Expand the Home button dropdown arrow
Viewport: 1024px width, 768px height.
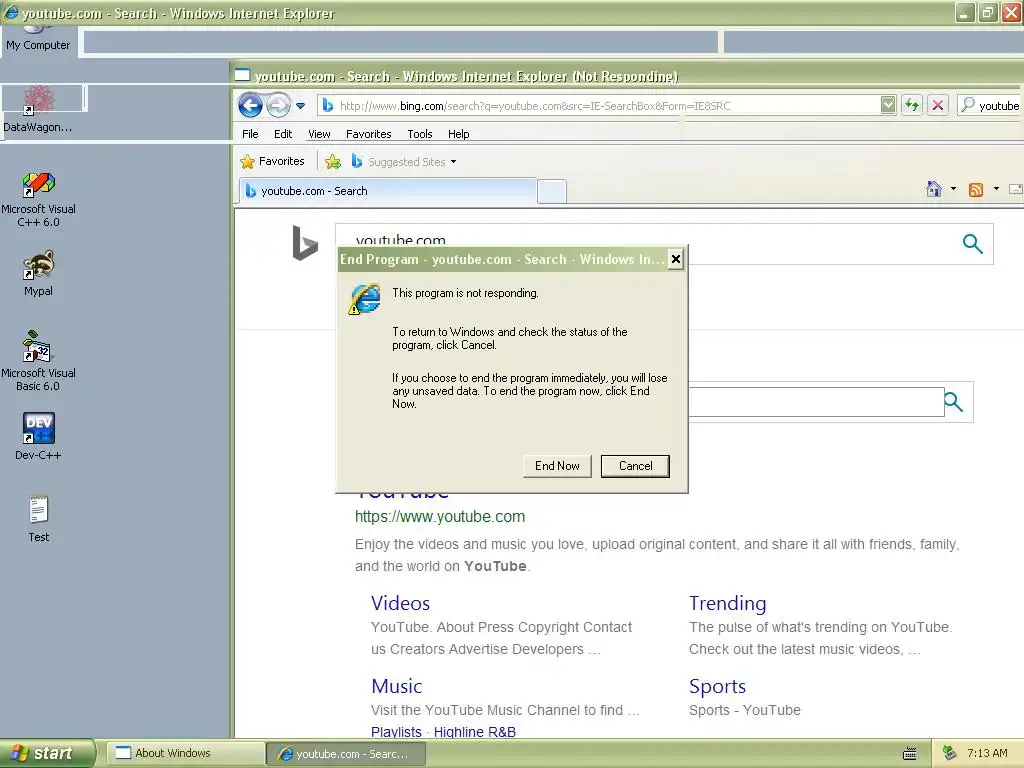coord(953,189)
